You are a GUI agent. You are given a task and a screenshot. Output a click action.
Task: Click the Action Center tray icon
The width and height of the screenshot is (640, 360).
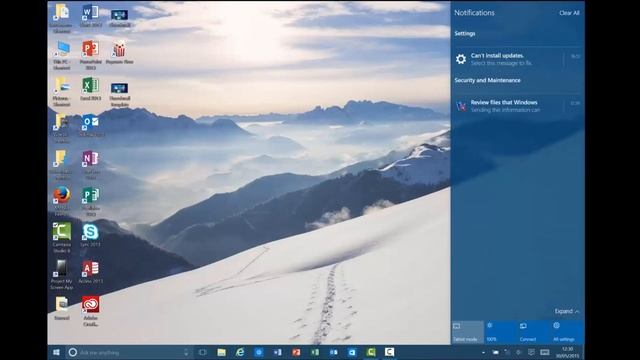pyautogui.click(x=531, y=352)
